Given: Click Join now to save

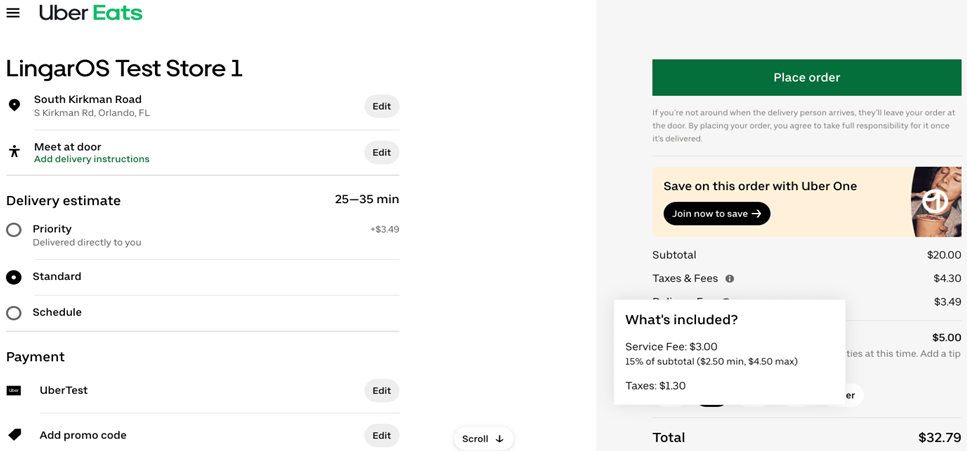Looking at the screenshot, I should pyautogui.click(x=716, y=214).
